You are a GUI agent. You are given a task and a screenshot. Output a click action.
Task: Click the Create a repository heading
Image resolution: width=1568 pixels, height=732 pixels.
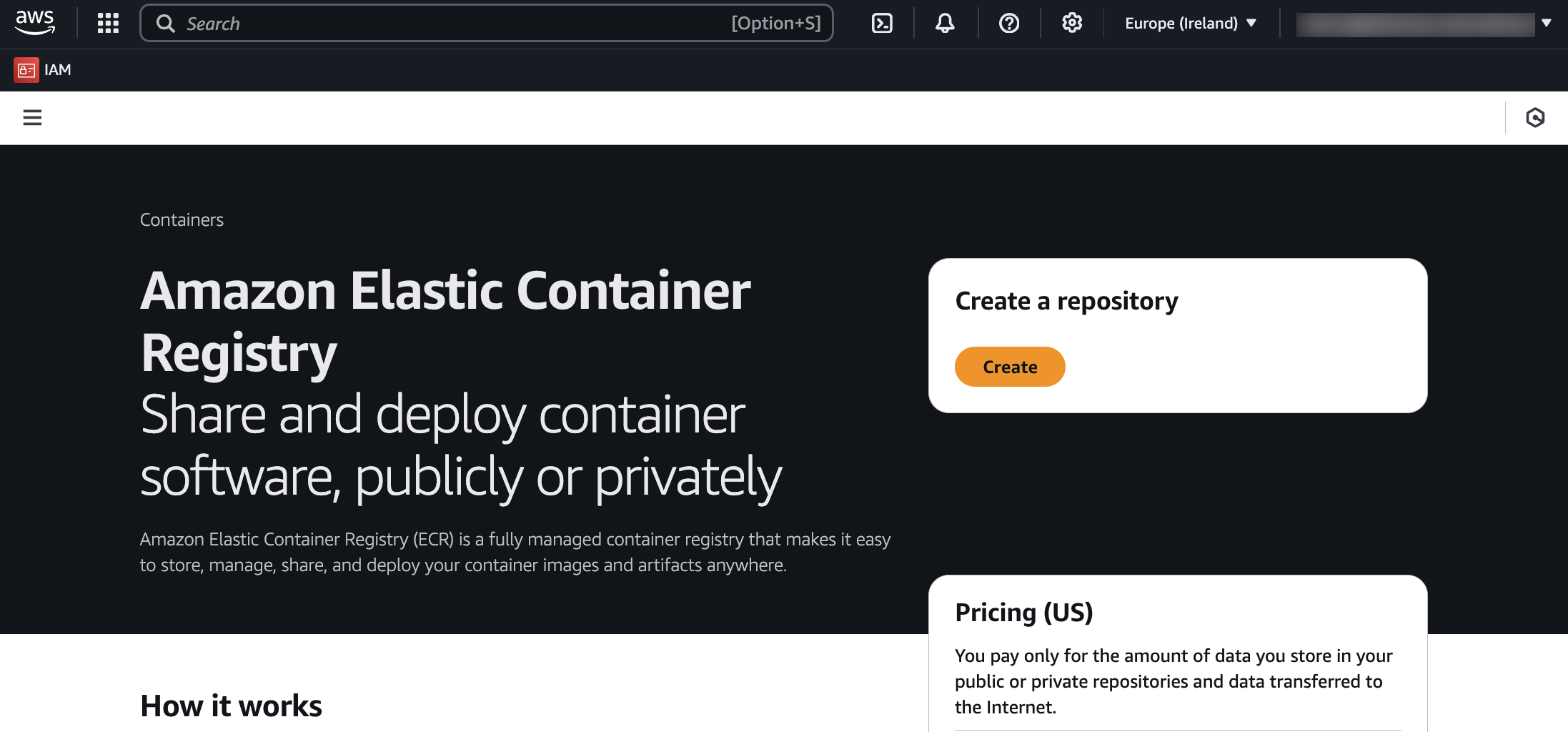[x=1066, y=301]
